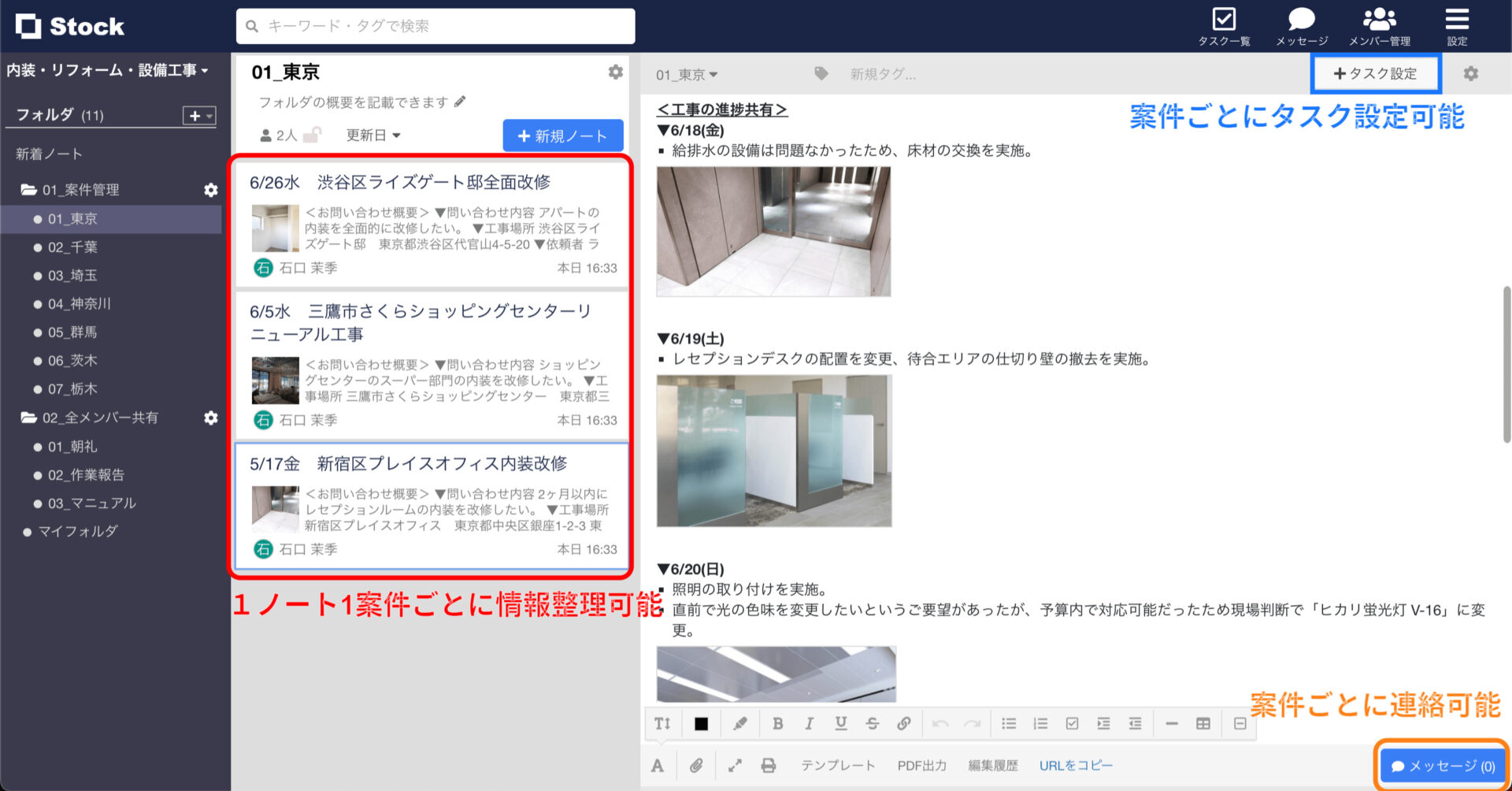The image size is (1512, 791).
Task: Open the 01_東京 folder dropdown above the note
Action: pyautogui.click(x=687, y=74)
